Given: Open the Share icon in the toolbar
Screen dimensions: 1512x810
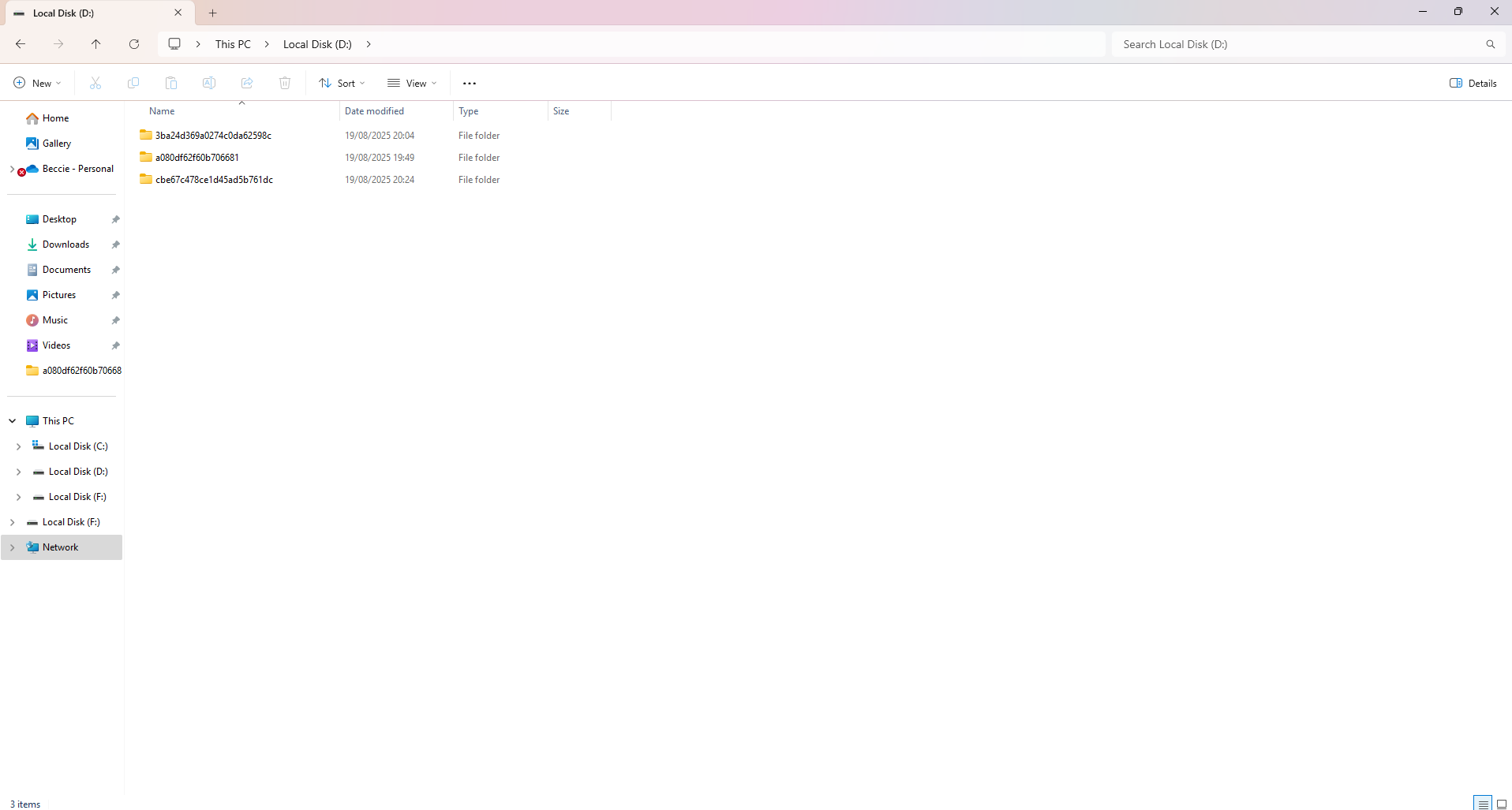Looking at the screenshot, I should 246,83.
